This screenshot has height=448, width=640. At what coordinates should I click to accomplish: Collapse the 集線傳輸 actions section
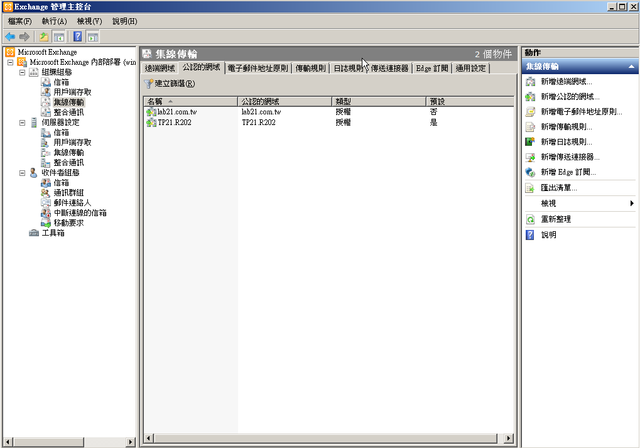(x=631, y=67)
